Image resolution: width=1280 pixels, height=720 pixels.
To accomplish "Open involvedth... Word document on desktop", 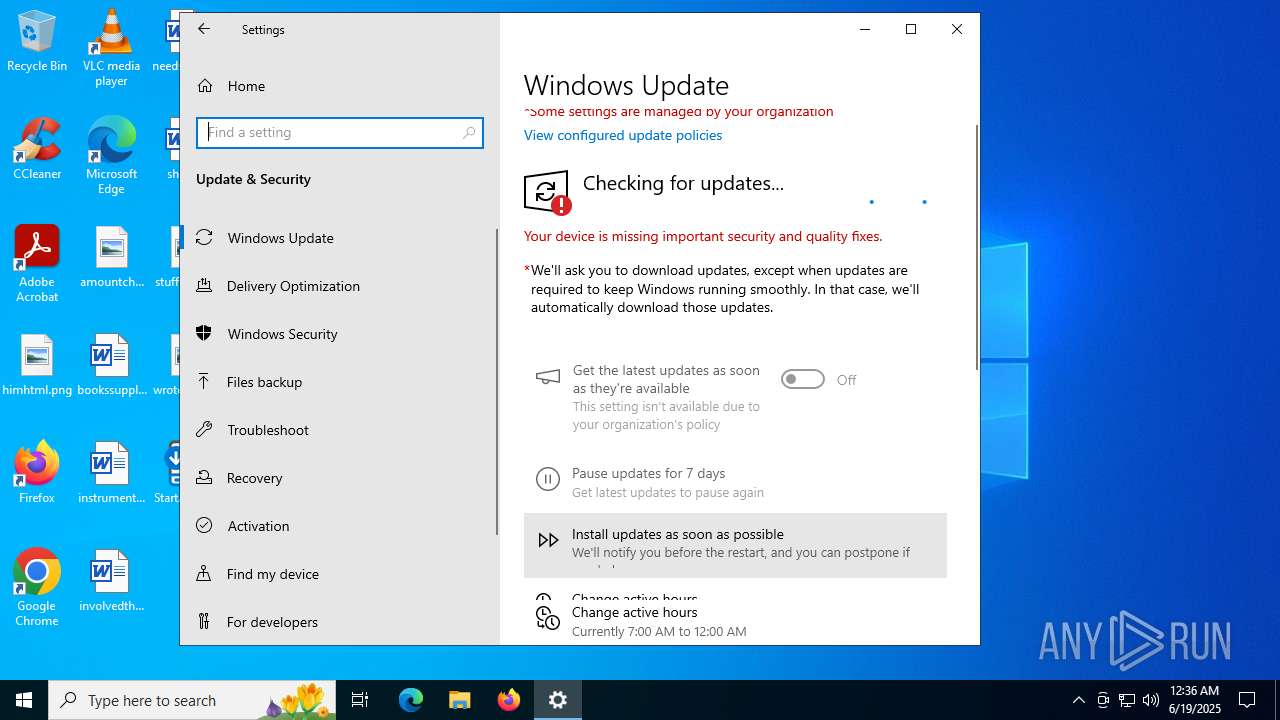I will [x=111, y=581].
